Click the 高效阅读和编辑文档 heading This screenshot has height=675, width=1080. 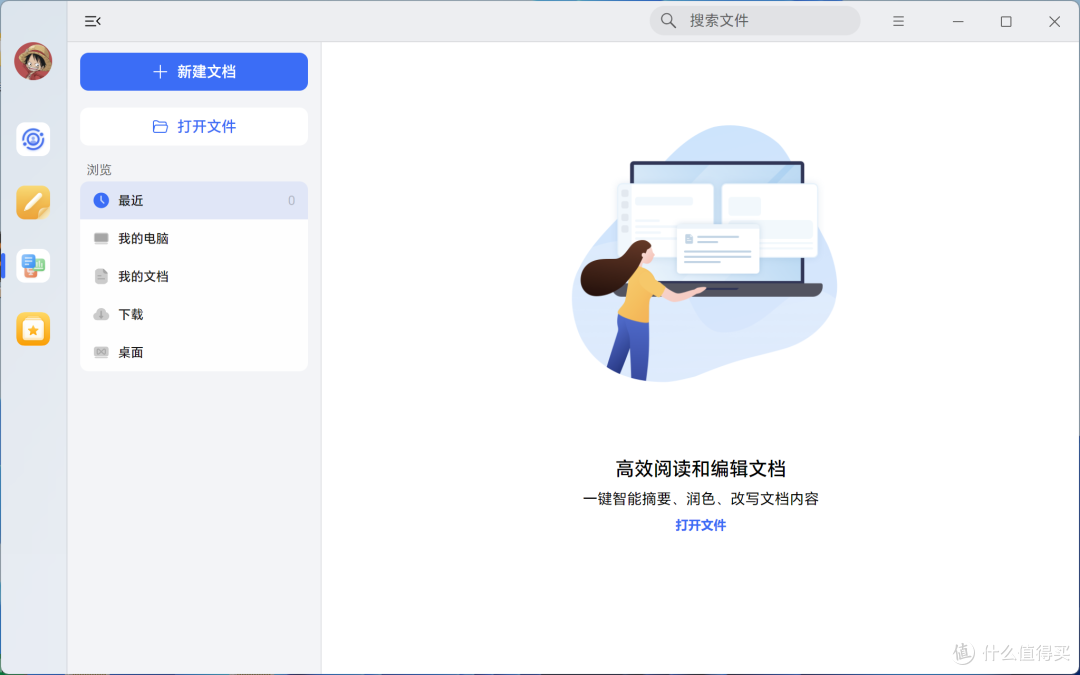(x=700, y=469)
